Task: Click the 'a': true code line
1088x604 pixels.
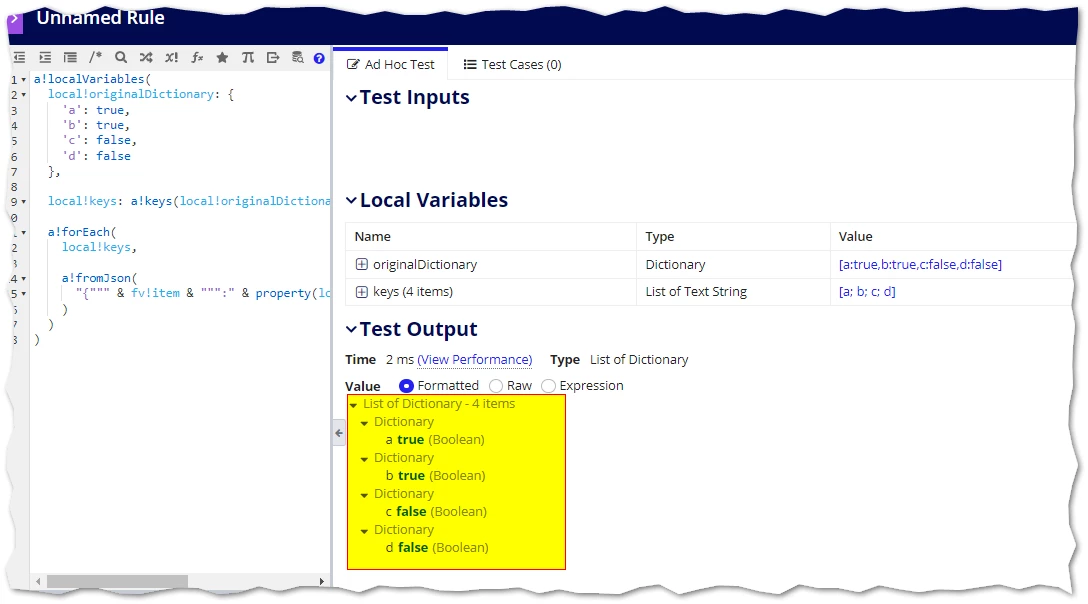Action: [96, 110]
